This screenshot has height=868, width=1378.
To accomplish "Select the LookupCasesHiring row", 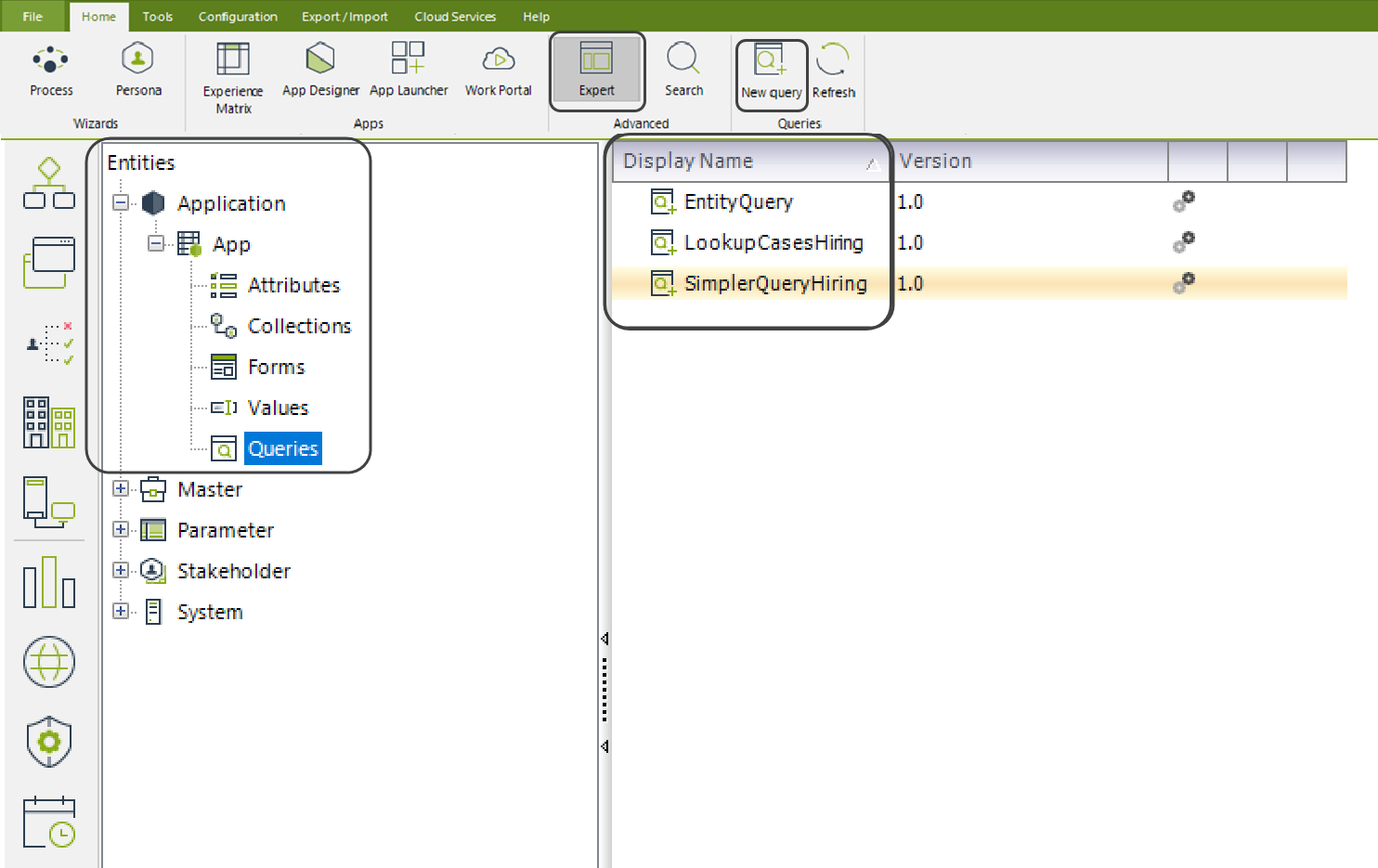I will point(980,242).
